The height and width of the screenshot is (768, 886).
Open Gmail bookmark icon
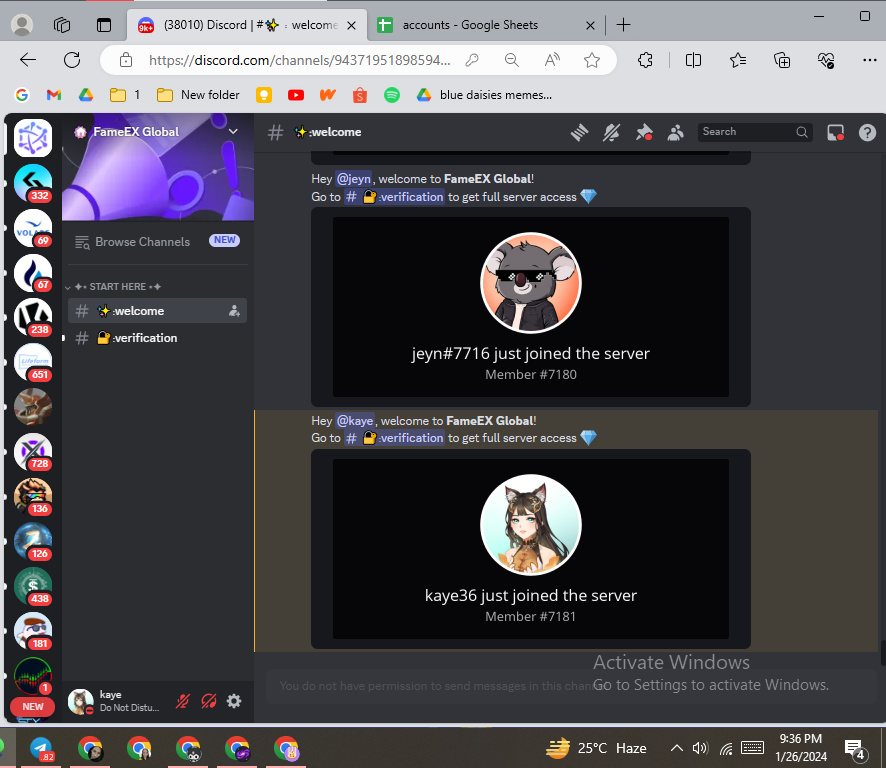[54, 95]
